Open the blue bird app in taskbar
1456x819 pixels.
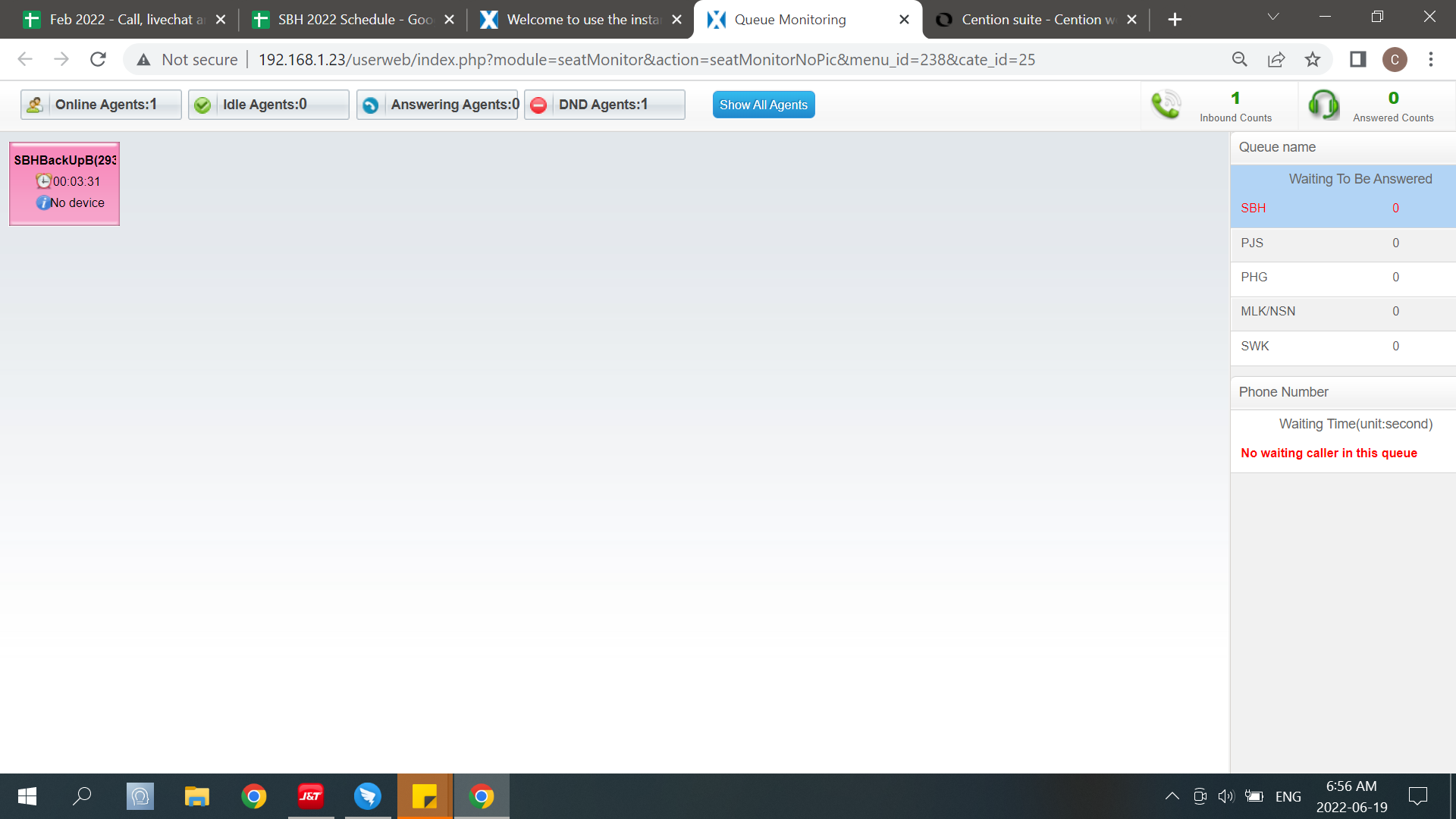[x=368, y=796]
